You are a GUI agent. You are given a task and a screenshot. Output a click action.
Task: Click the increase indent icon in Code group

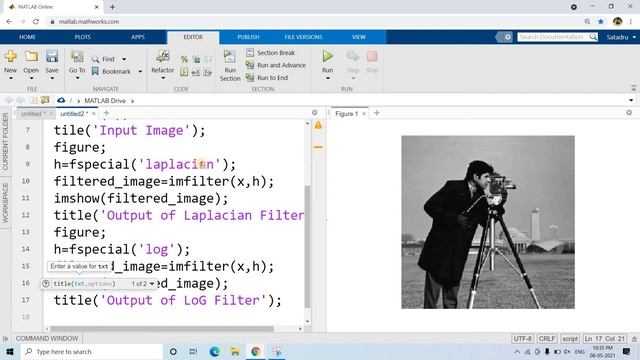click(x=208, y=72)
